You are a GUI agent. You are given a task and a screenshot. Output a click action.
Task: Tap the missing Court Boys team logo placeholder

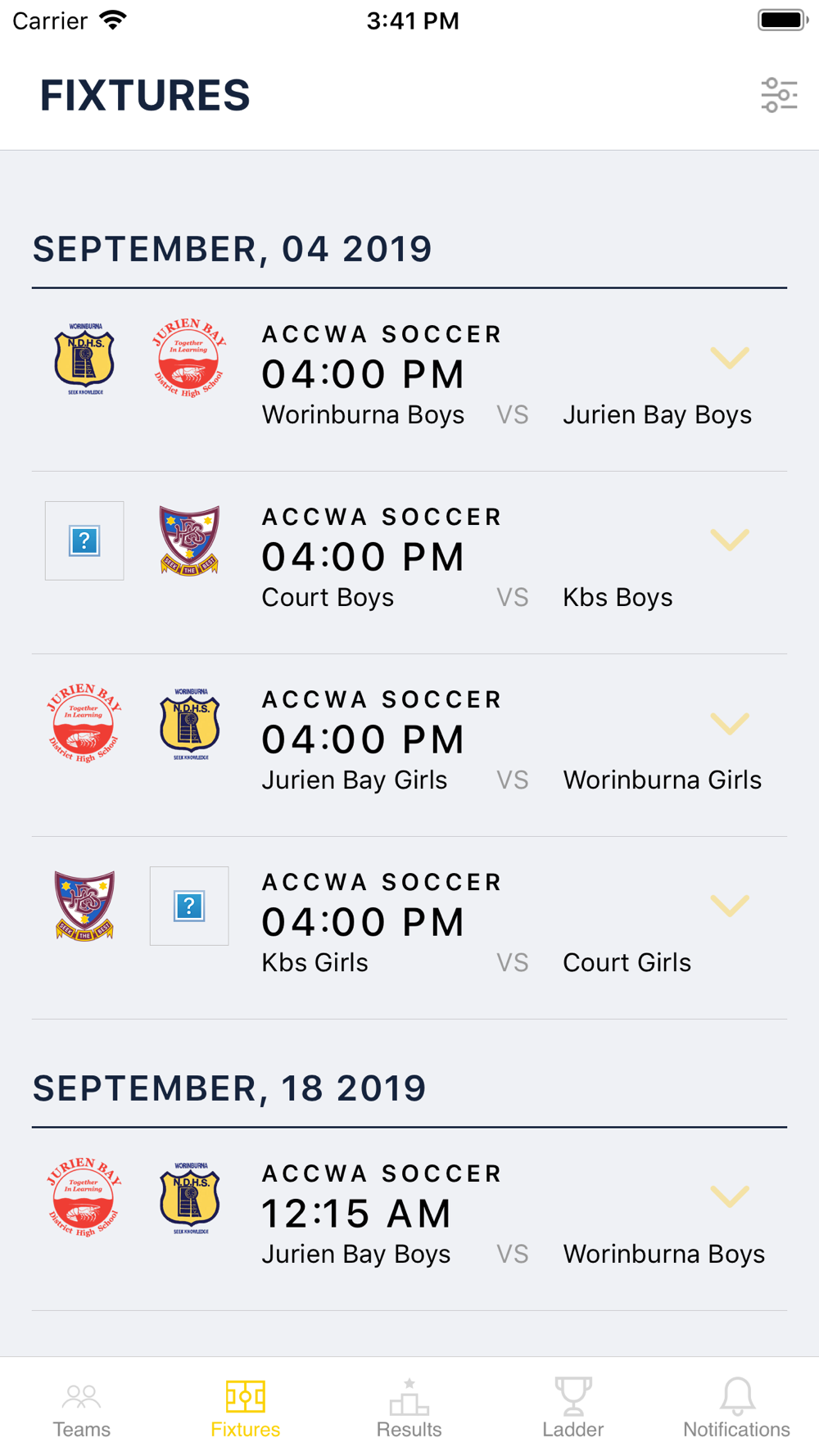coord(84,540)
